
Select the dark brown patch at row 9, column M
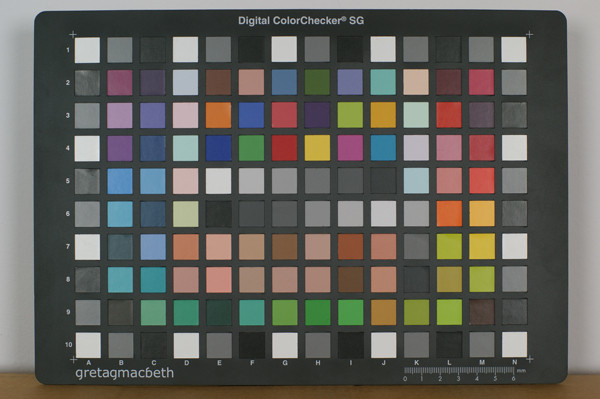tap(482, 312)
